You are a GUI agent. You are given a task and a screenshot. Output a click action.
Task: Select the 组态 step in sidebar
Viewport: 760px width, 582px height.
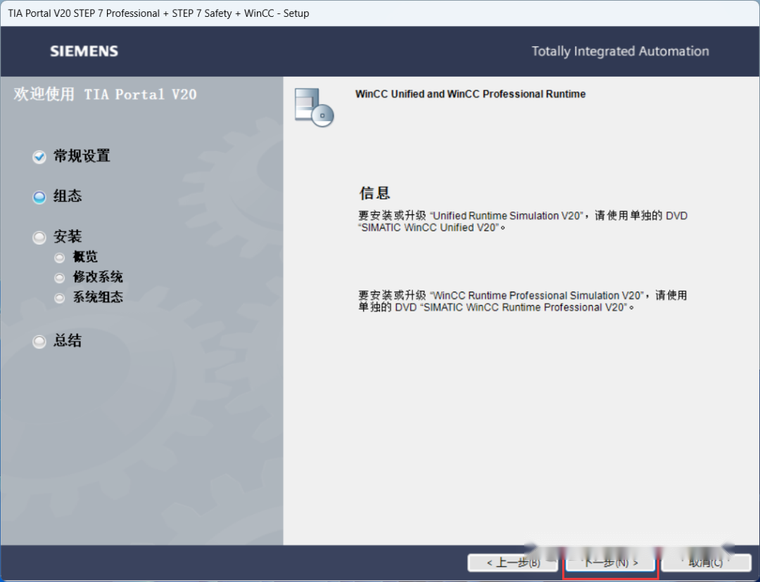[68, 197]
